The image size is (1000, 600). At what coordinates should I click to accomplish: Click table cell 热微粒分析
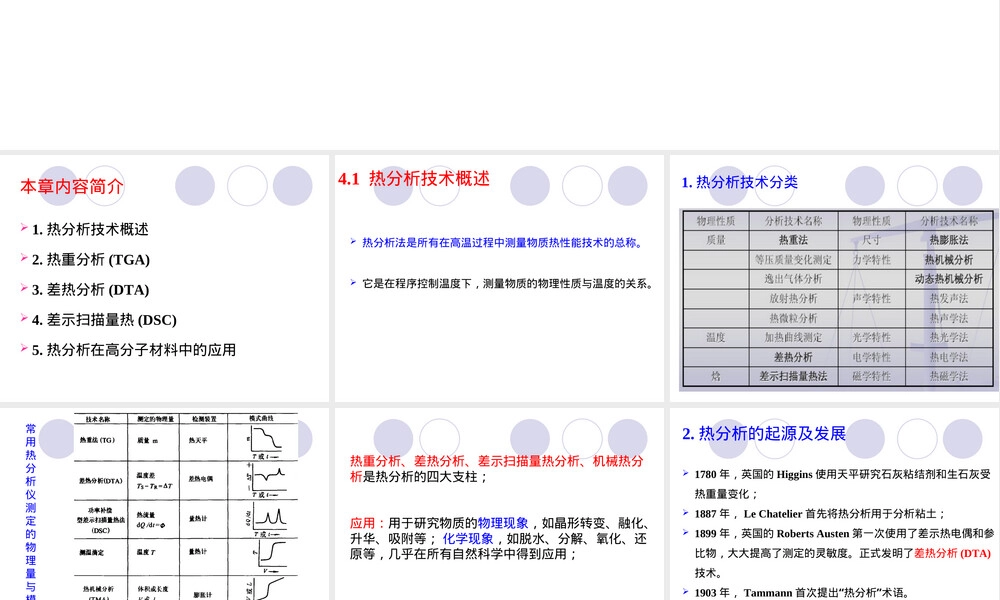pyautogui.click(x=793, y=318)
